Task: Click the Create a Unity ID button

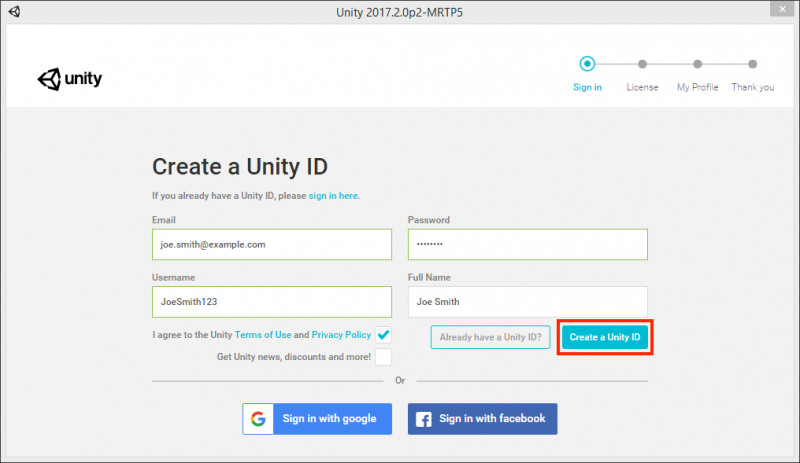Action: click(x=605, y=337)
